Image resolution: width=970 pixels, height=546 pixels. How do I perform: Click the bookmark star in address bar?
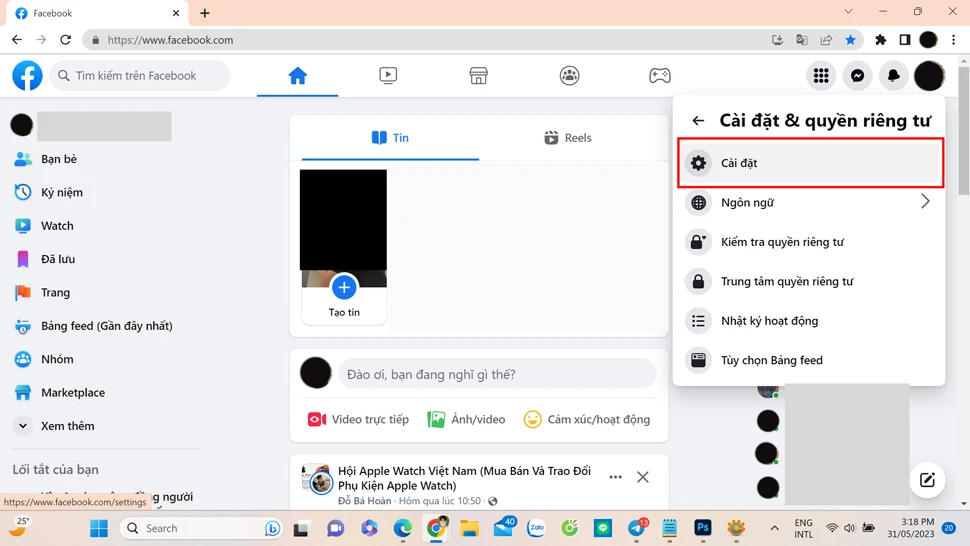[x=851, y=40]
